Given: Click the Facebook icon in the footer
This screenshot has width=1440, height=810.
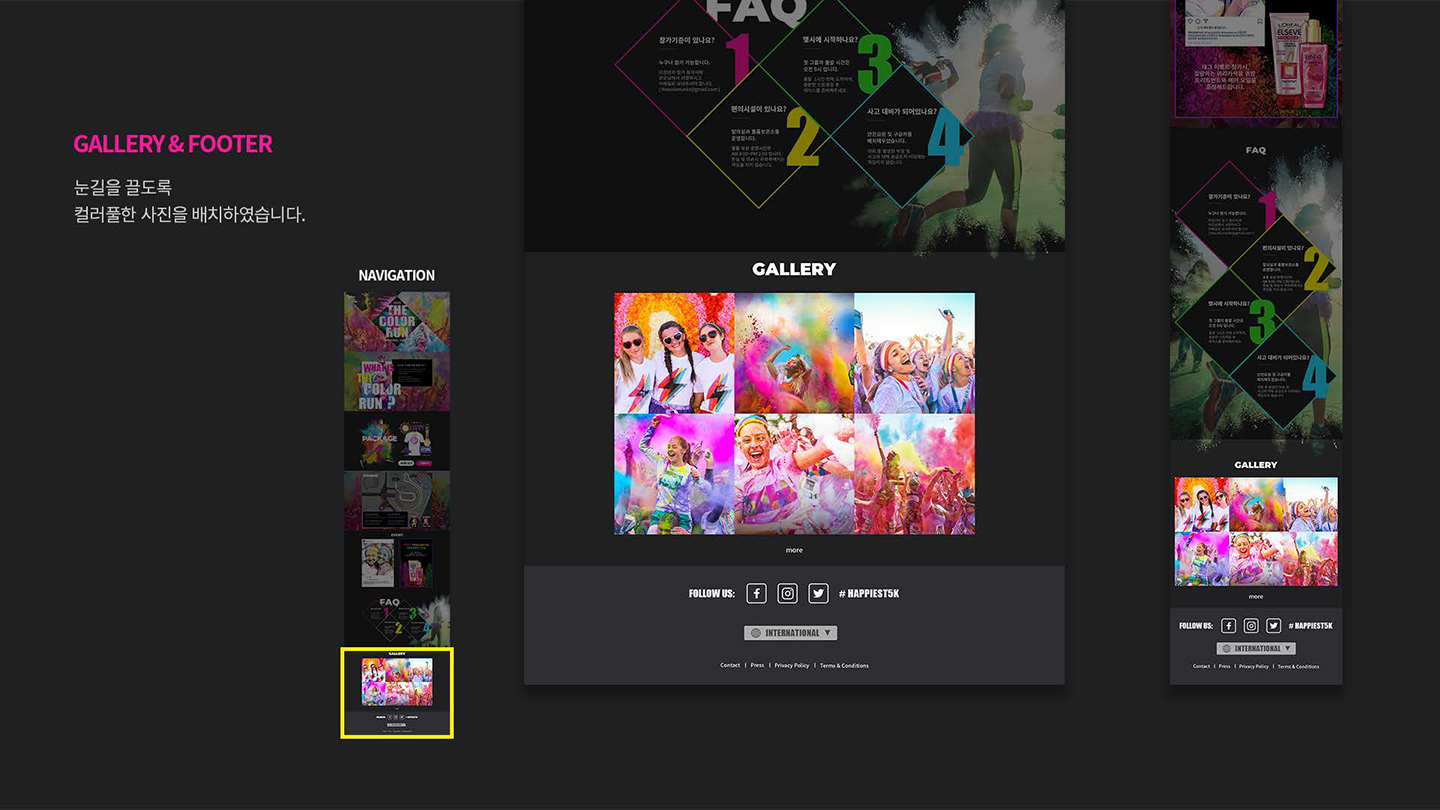Looking at the screenshot, I should pos(757,593).
